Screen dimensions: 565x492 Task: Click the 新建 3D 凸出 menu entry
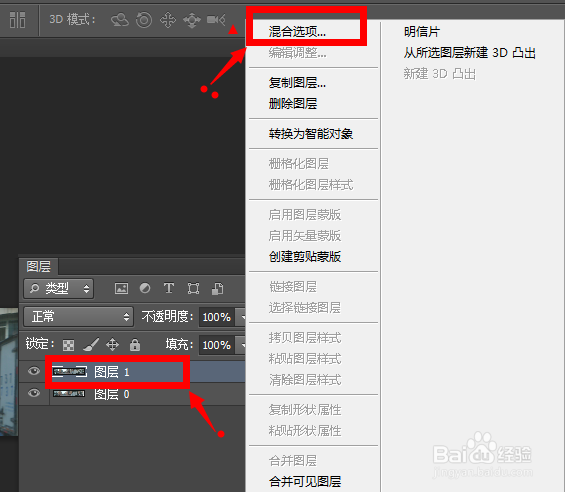[440, 74]
